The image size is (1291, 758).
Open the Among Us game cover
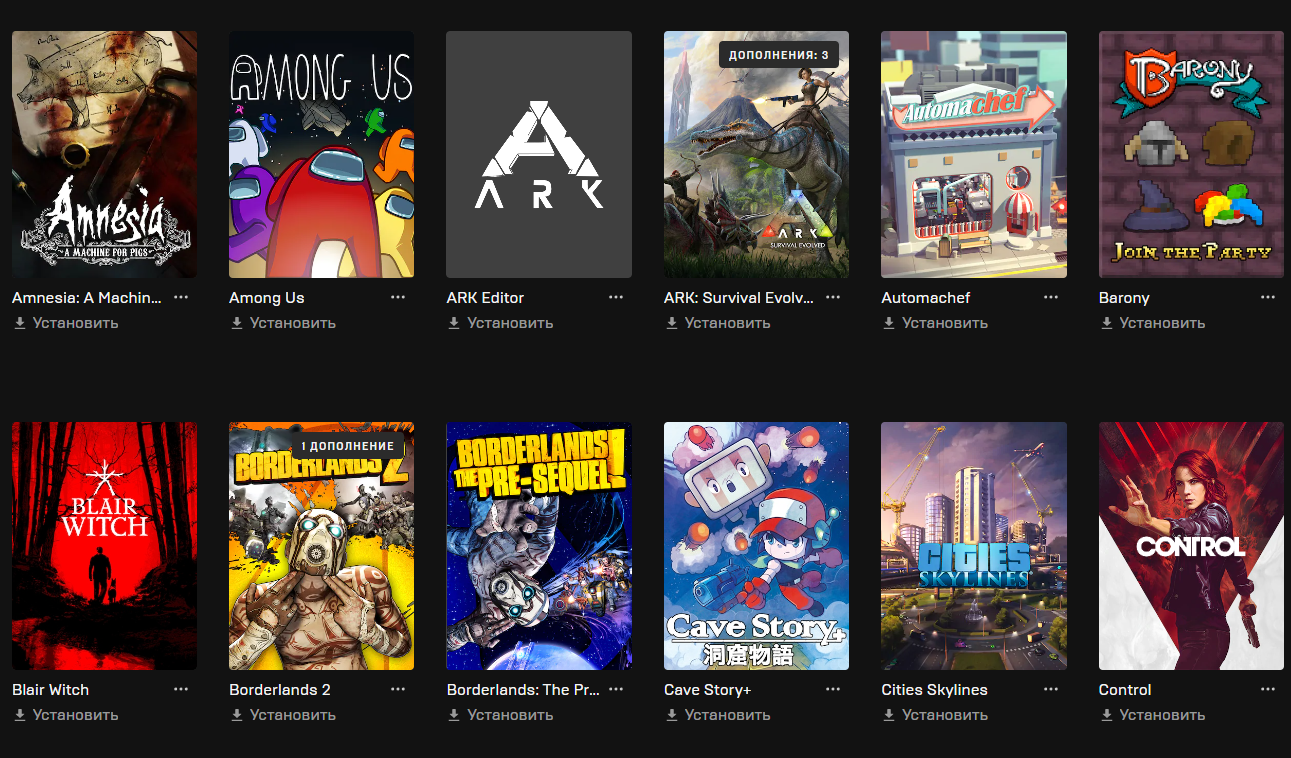[x=321, y=154]
